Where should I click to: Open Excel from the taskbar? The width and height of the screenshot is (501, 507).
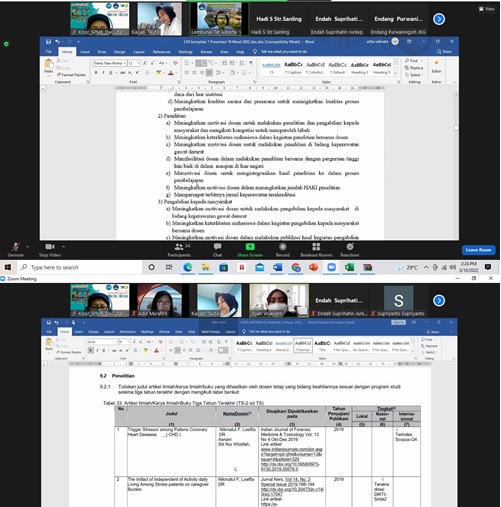click(349, 267)
